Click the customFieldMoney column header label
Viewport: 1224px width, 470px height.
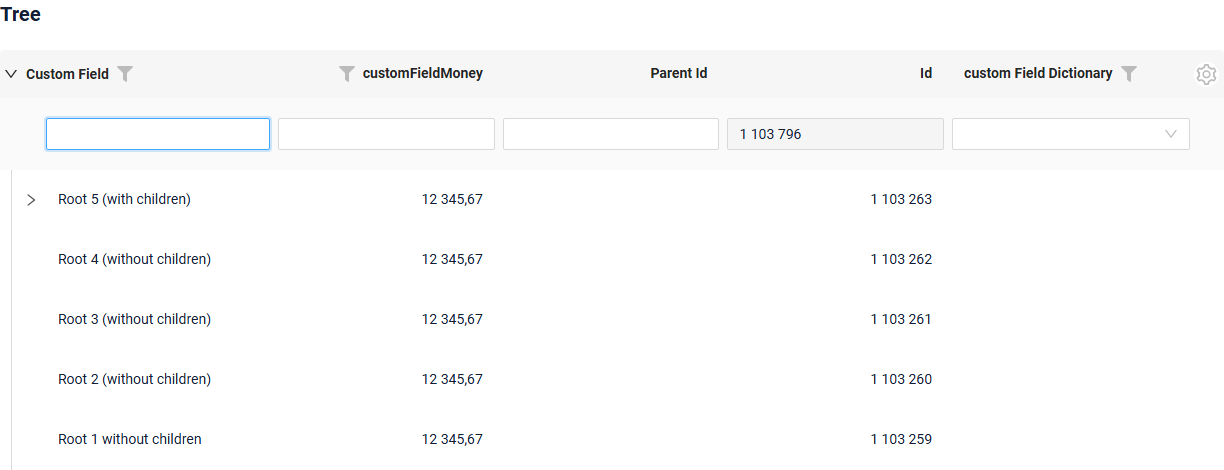click(x=423, y=73)
